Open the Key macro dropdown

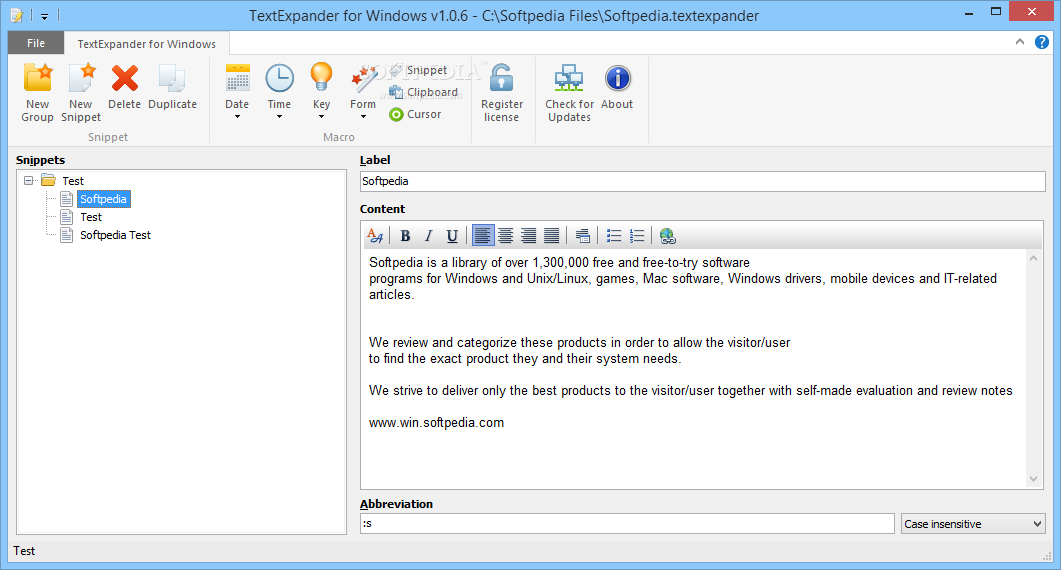[321, 91]
